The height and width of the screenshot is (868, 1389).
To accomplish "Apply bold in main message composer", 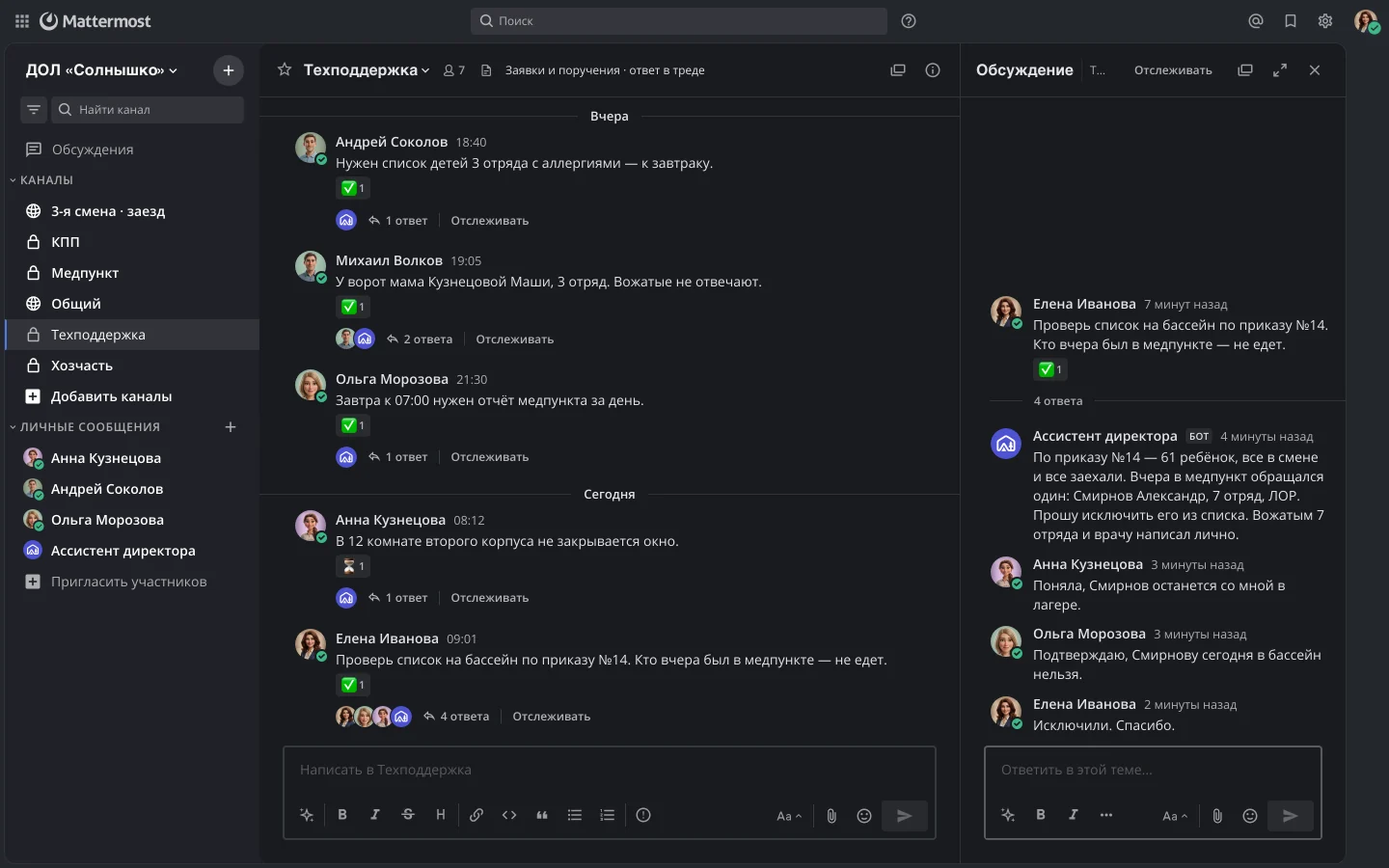I will click(x=342, y=815).
